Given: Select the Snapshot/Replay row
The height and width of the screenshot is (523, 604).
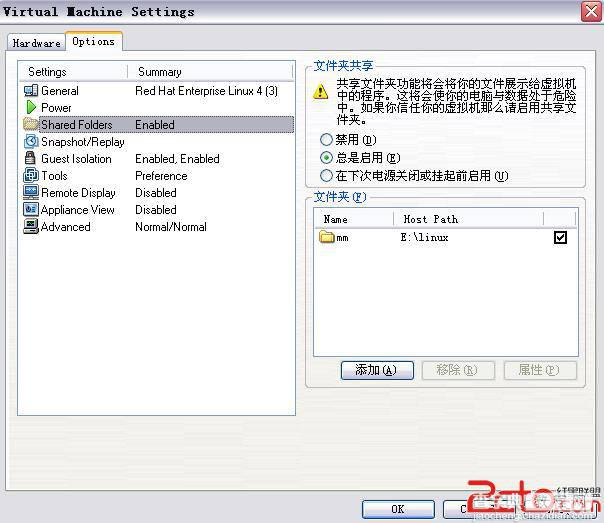Looking at the screenshot, I should click(158, 141).
